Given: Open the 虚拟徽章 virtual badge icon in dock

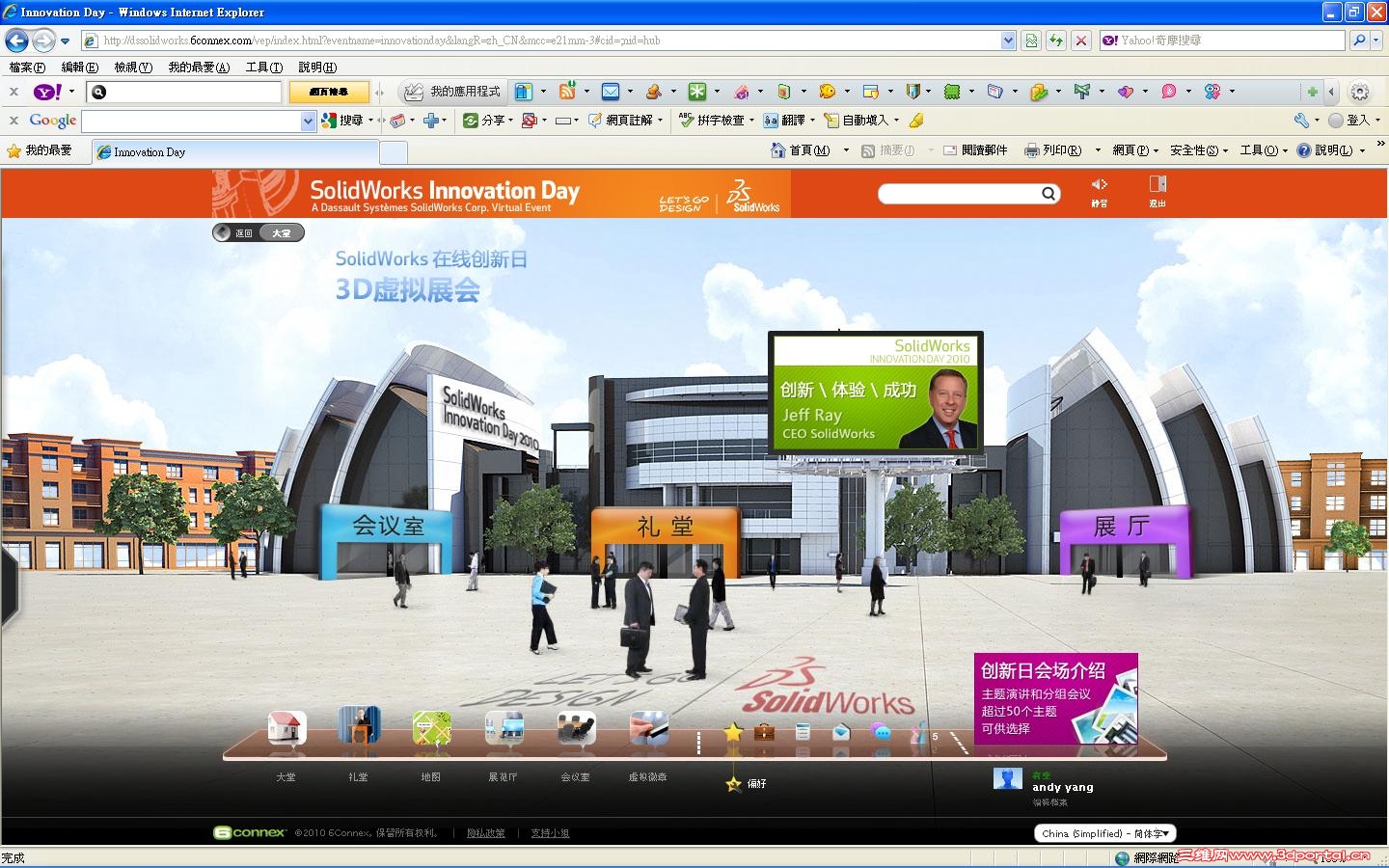Looking at the screenshot, I should 648,728.
